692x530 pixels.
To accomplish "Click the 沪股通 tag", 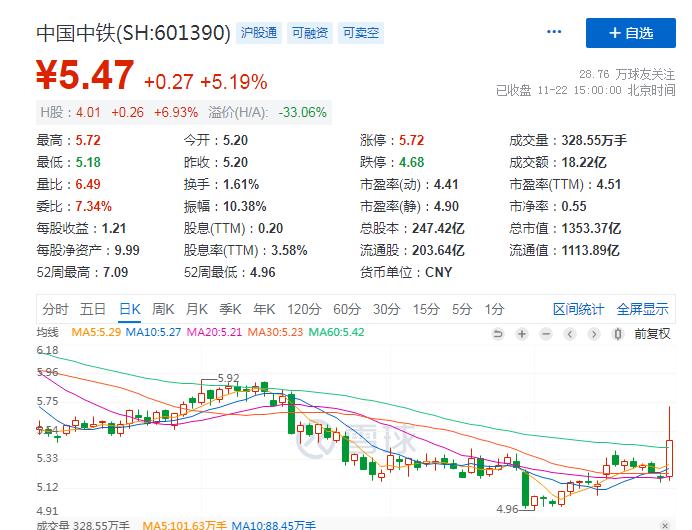I will click(x=259, y=33).
